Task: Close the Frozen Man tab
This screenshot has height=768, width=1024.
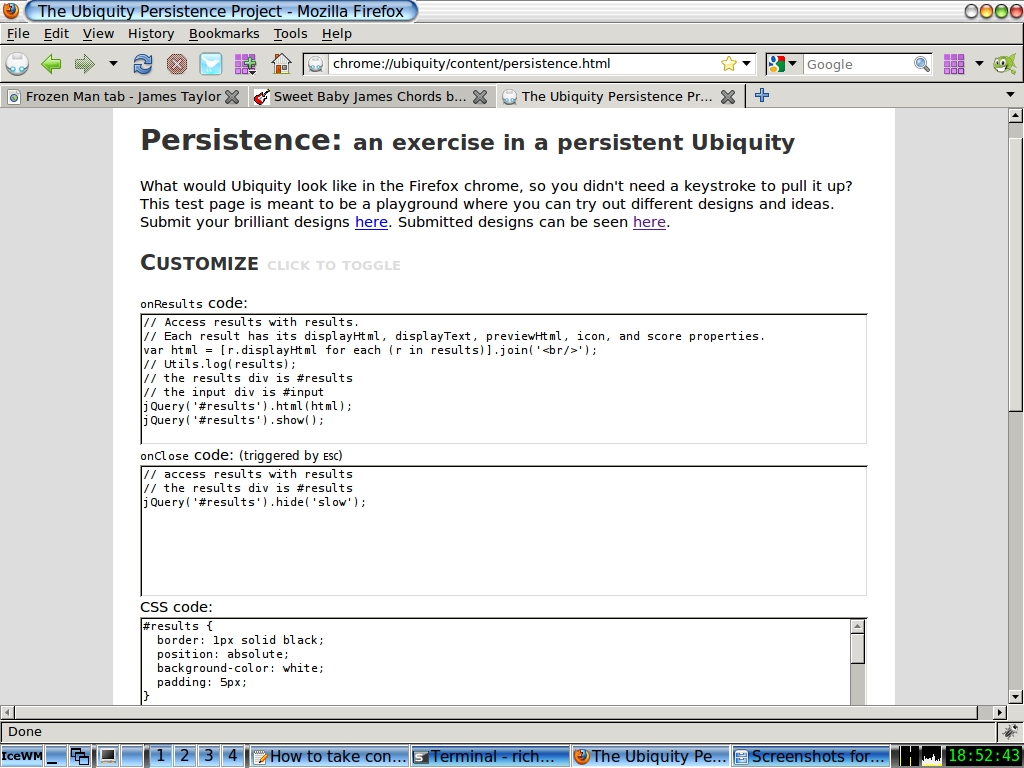Action: coord(232,97)
